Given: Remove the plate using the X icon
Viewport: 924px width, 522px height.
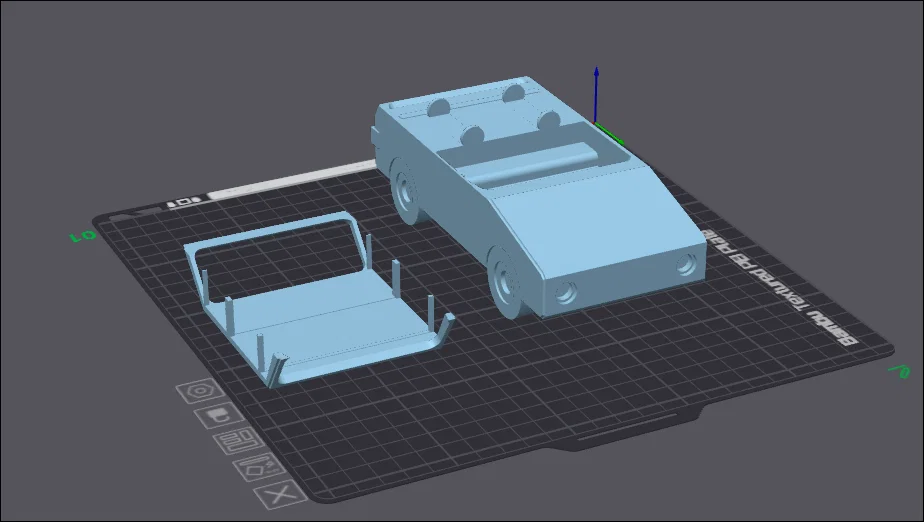Looking at the screenshot, I should [282, 495].
